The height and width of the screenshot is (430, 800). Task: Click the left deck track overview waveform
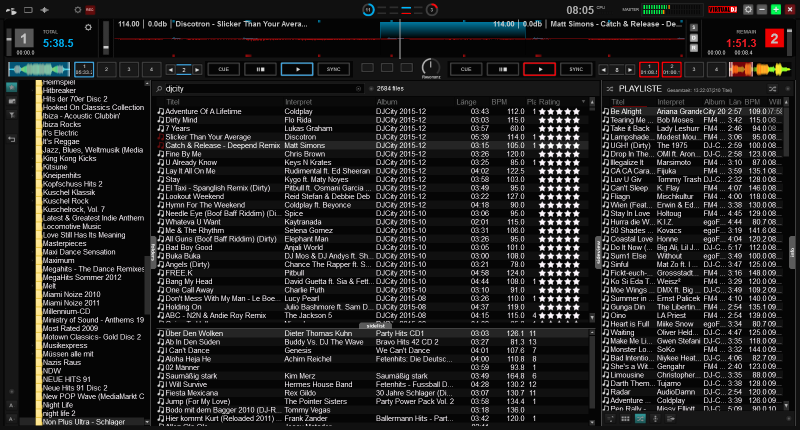coord(39,69)
